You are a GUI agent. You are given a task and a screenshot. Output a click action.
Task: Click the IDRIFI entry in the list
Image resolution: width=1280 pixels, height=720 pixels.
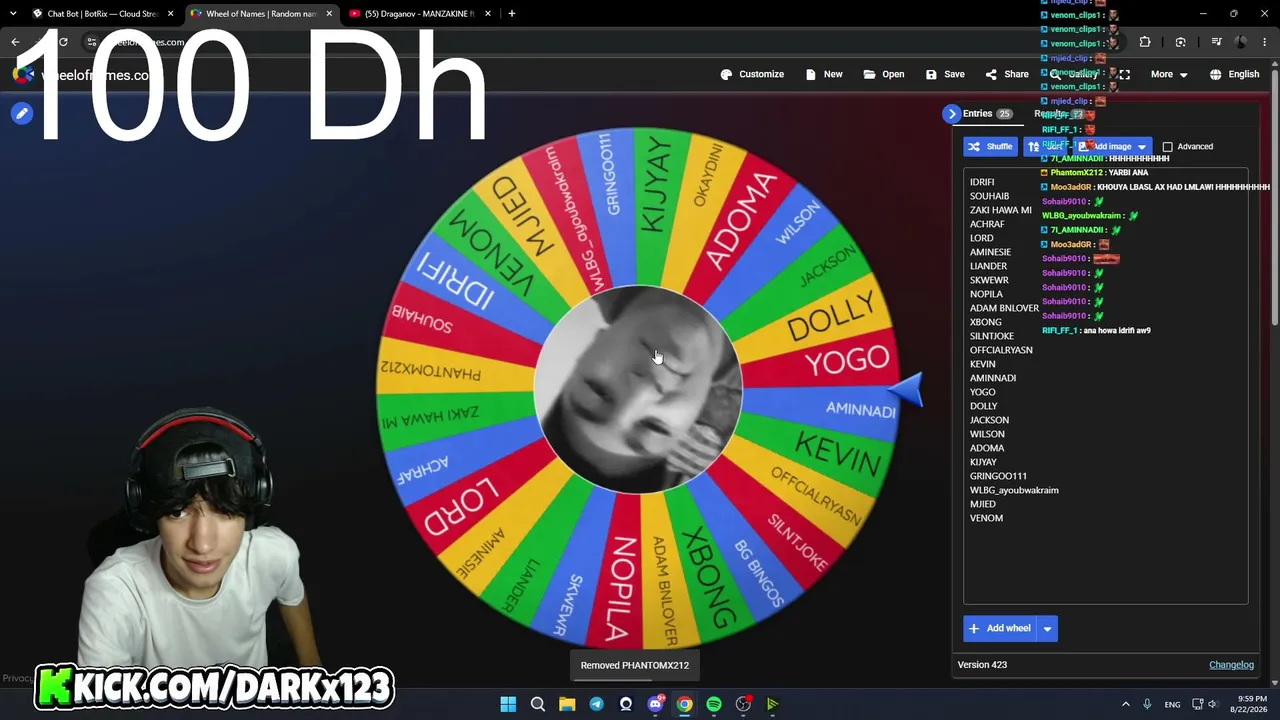(982, 182)
